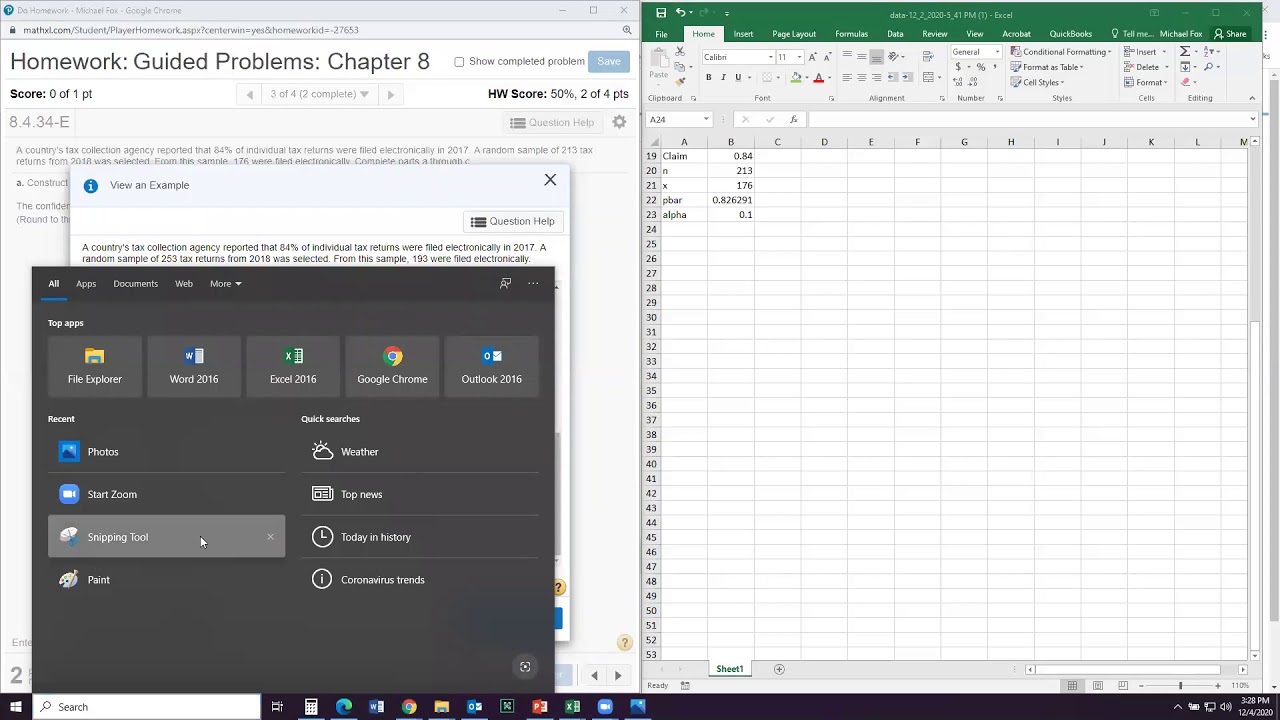Apply Italic formatting in Excel
The height and width of the screenshot is (720, 1280).
click(x=724, y=78)
